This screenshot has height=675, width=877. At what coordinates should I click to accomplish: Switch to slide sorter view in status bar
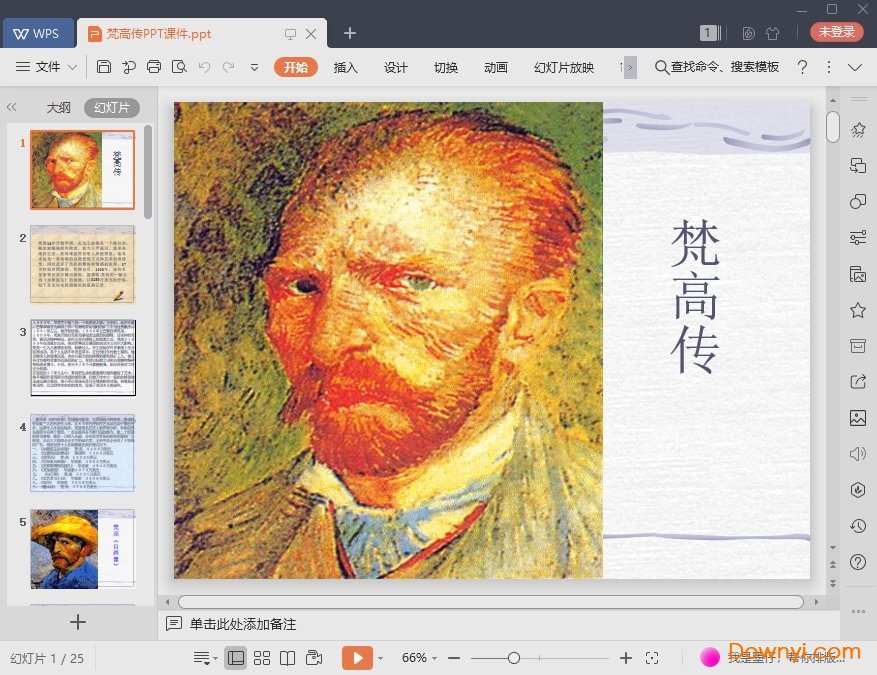[261, 657]
